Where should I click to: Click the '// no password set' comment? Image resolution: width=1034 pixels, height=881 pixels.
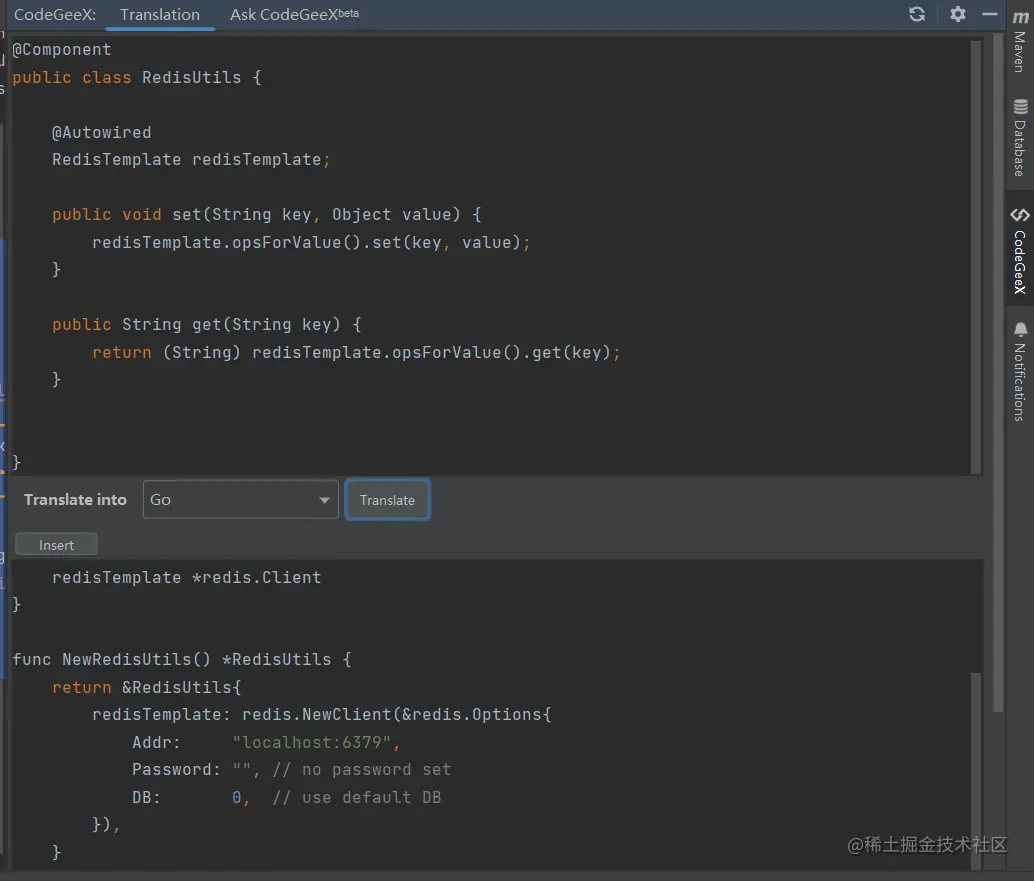click(x=361, y=770)
